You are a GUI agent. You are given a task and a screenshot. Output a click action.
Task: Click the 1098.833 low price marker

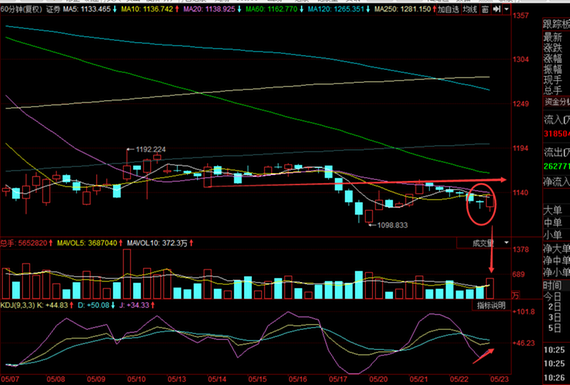click(x=393, y=225)
